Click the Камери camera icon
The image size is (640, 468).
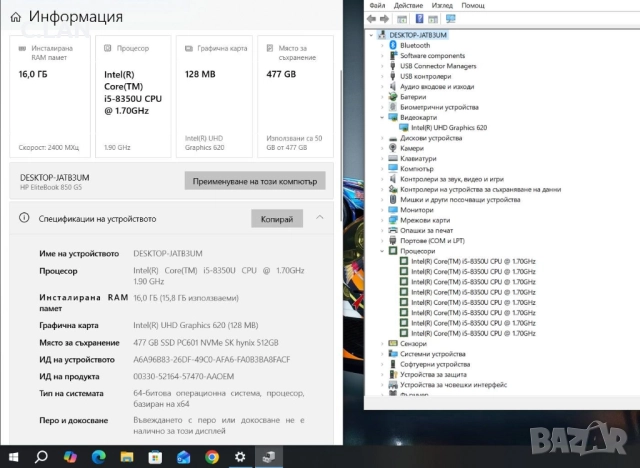tap(393, 148)
